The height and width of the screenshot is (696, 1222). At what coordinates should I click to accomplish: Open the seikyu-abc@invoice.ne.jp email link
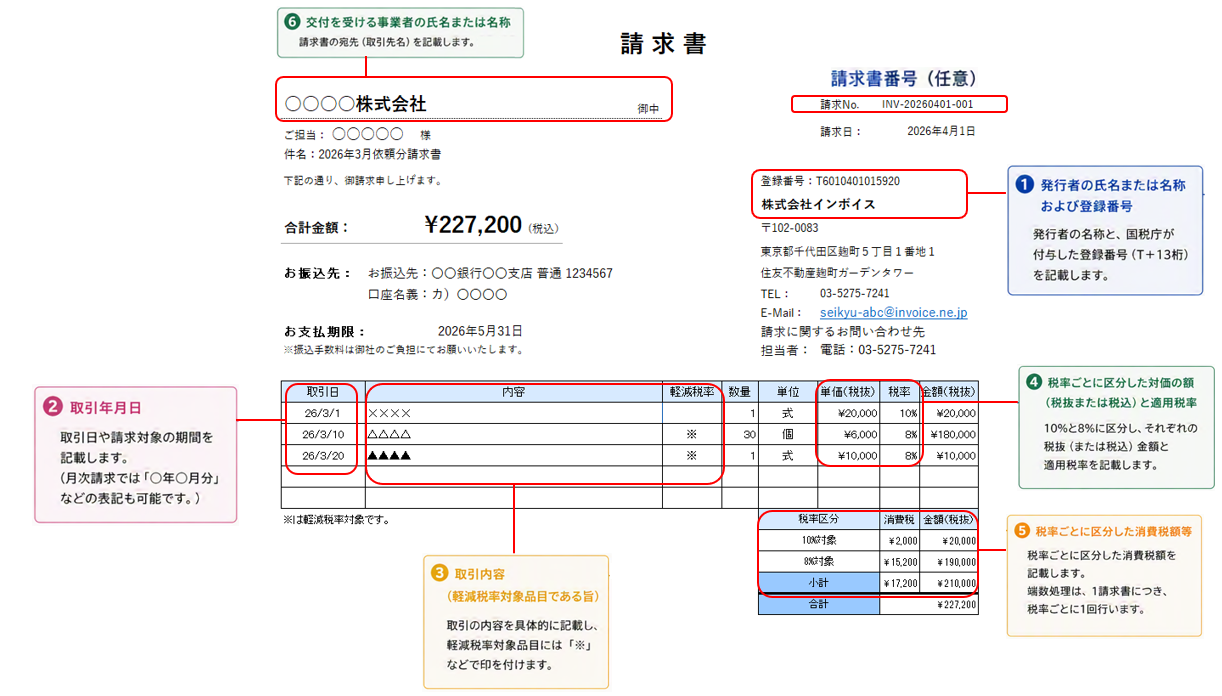click(893, 312)
